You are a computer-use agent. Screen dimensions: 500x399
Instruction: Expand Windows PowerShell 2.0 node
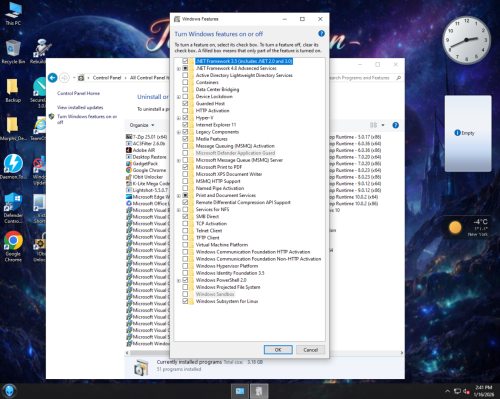[x=179, y=281]
